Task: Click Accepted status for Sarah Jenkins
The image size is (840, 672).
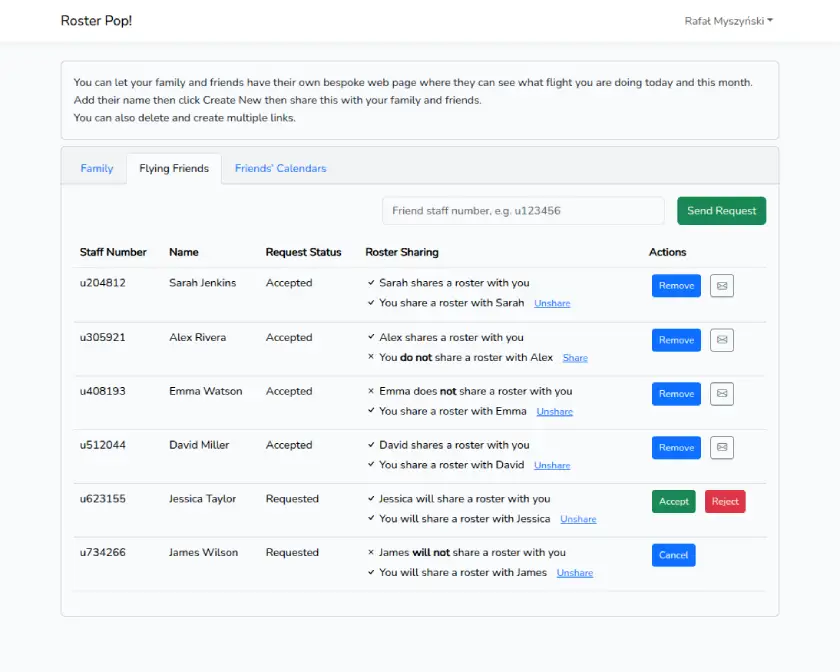Action: [289, 283]
